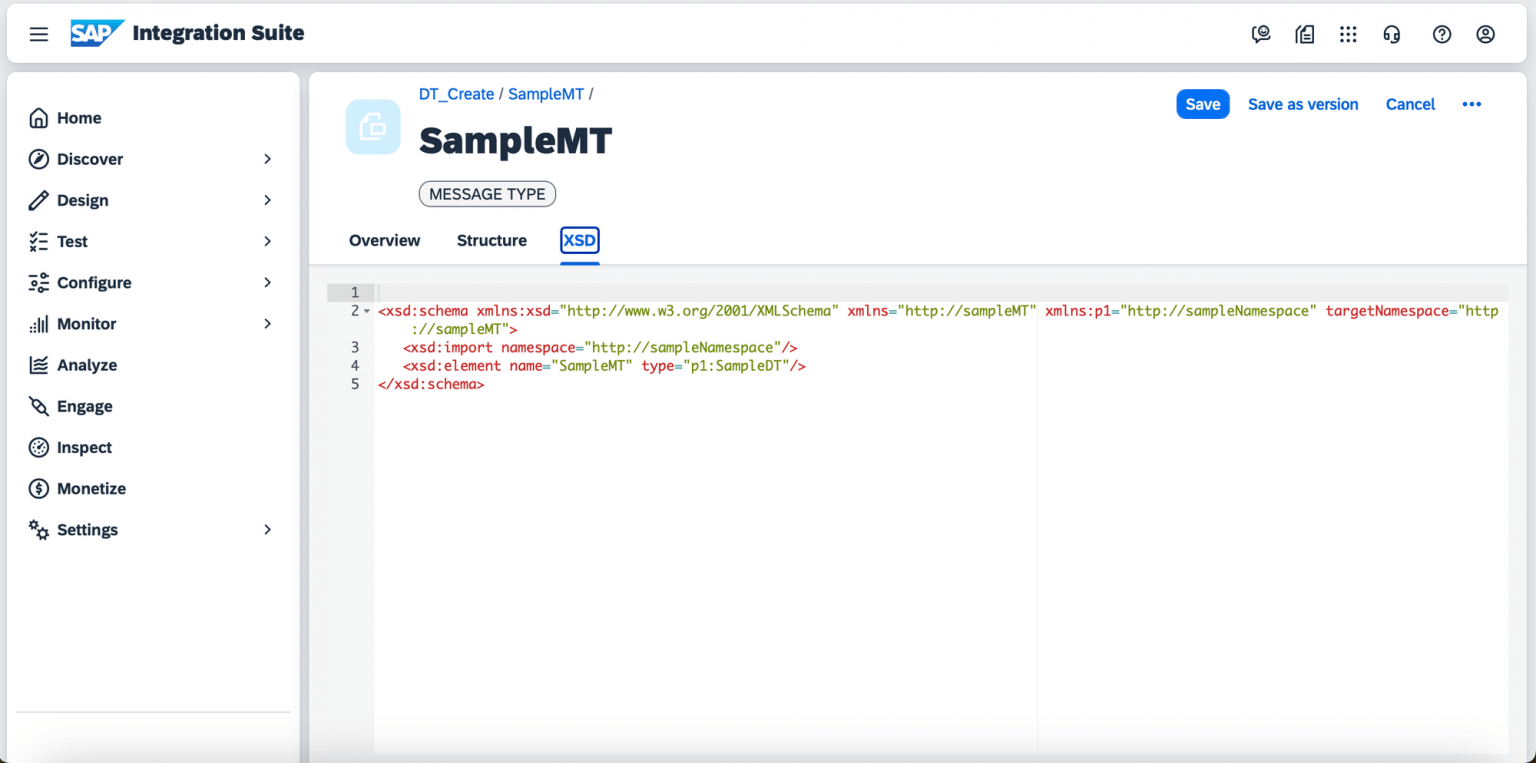Image resolution: width=1536 pixels, height=763 pixels.
Task: Expand the Discover menu chevron
Action: click(267, 159)
